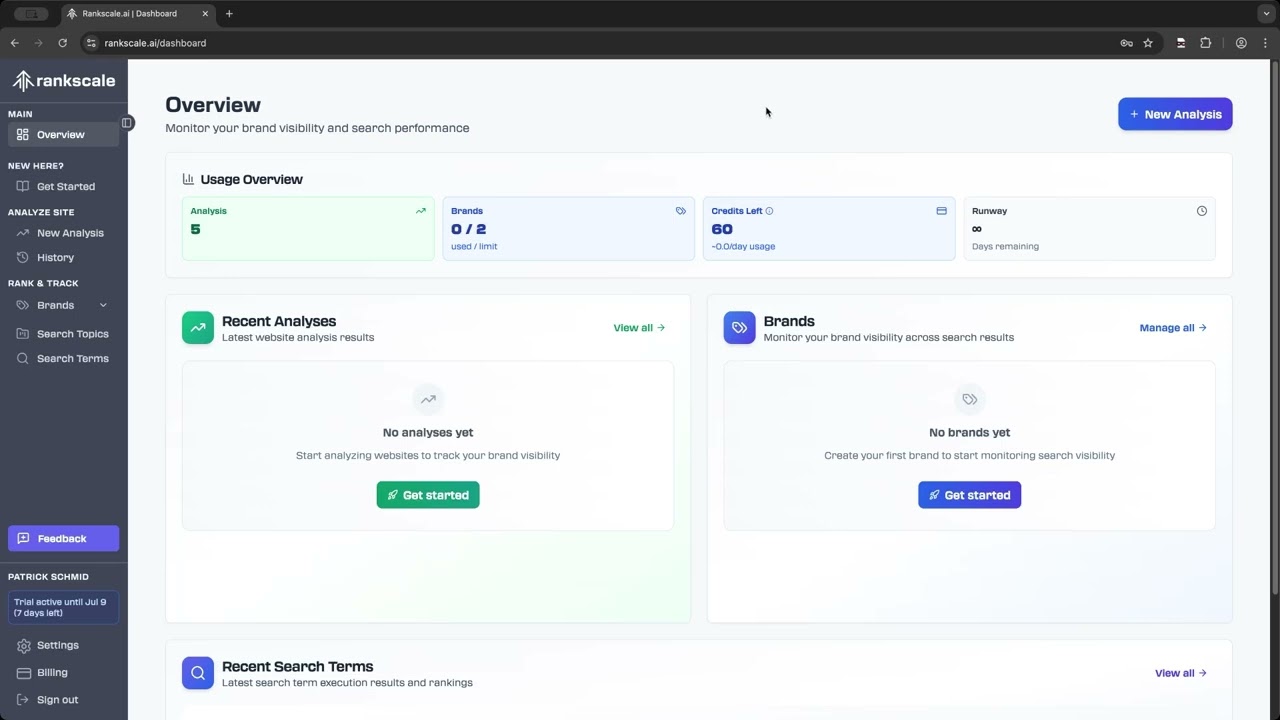Click the Rankscale logo
The image size is (1280, 720).
tap(63, 80)
